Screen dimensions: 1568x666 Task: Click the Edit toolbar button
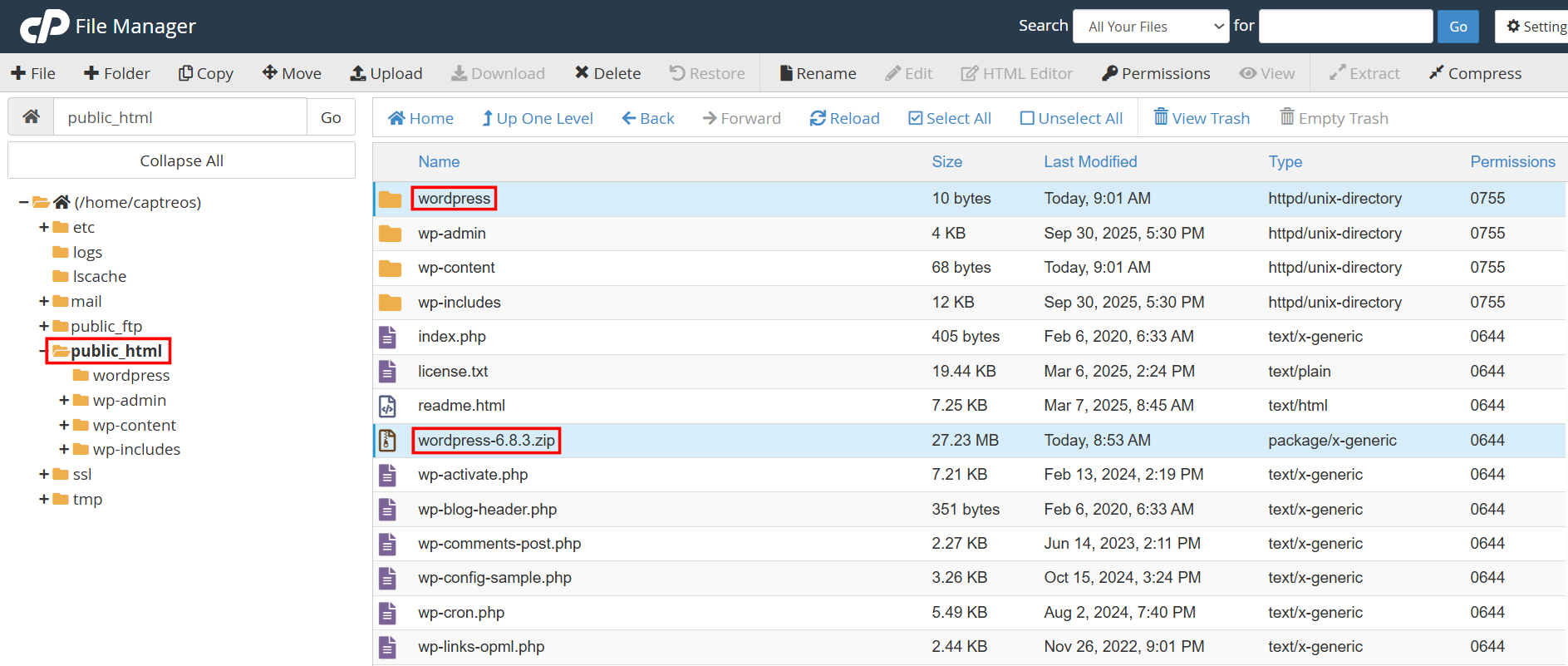[x=909, y=73]
